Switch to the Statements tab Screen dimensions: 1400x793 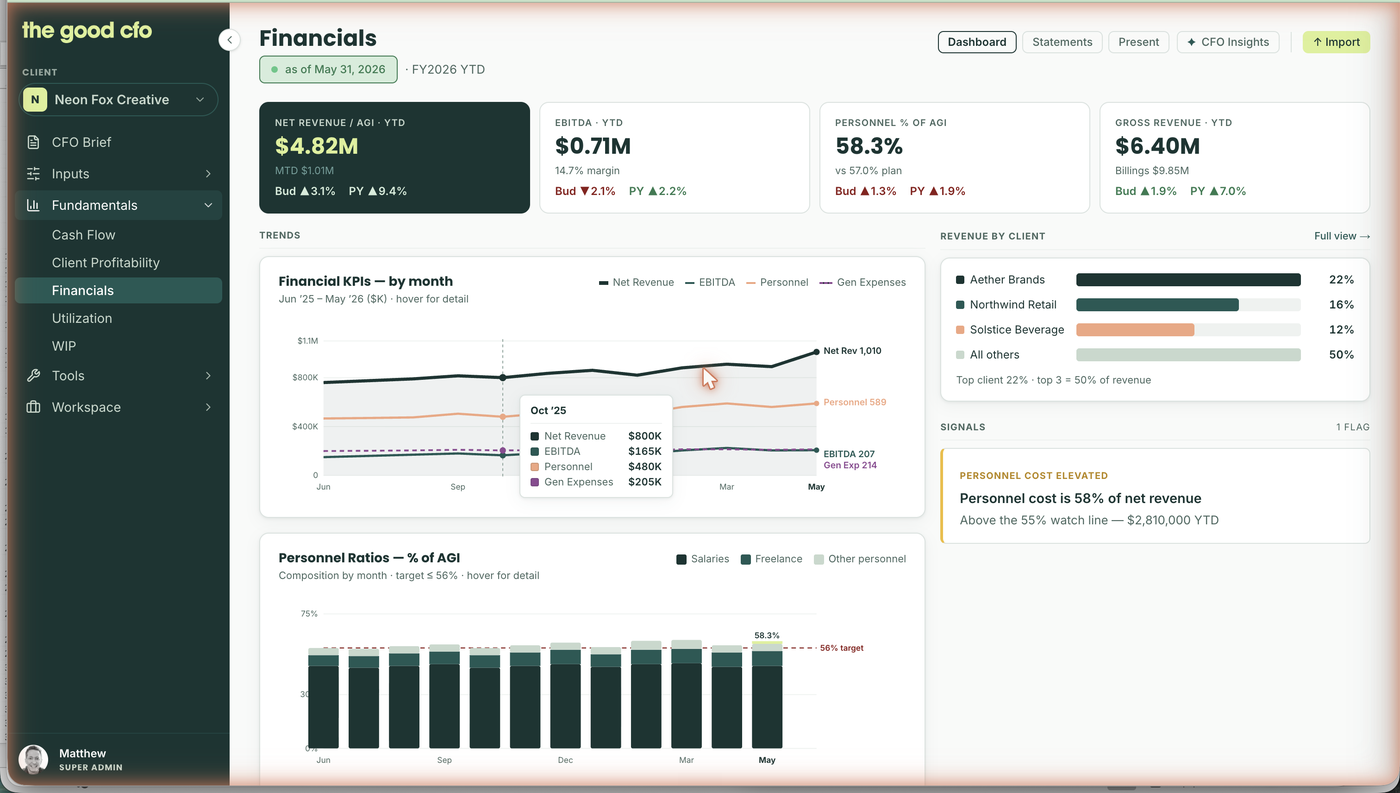tap(1062, 42)
